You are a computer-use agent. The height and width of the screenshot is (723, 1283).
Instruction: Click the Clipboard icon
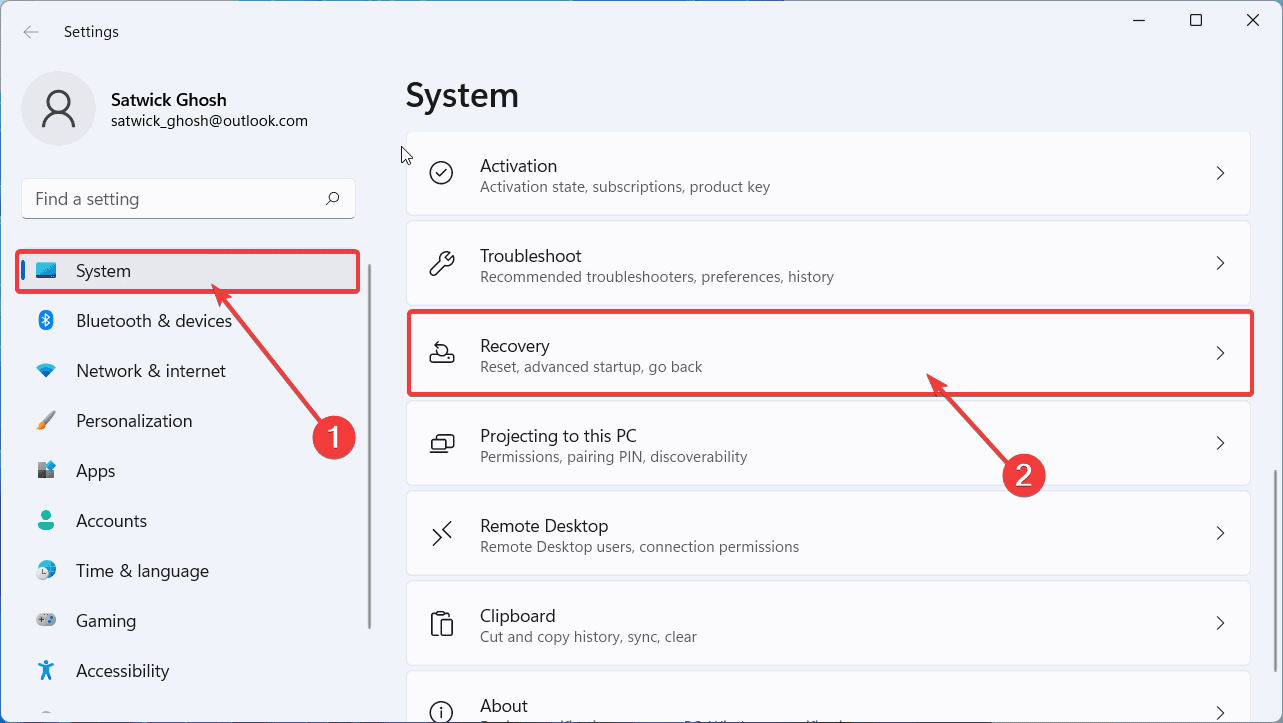pos(441,623)
